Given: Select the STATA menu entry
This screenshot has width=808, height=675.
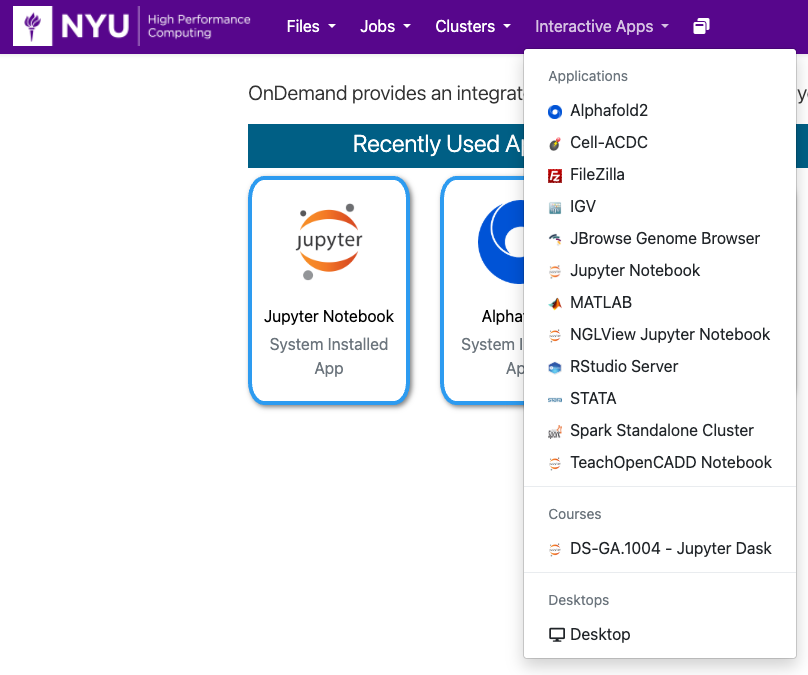Looking at the screenshot, I should [593, 399].
